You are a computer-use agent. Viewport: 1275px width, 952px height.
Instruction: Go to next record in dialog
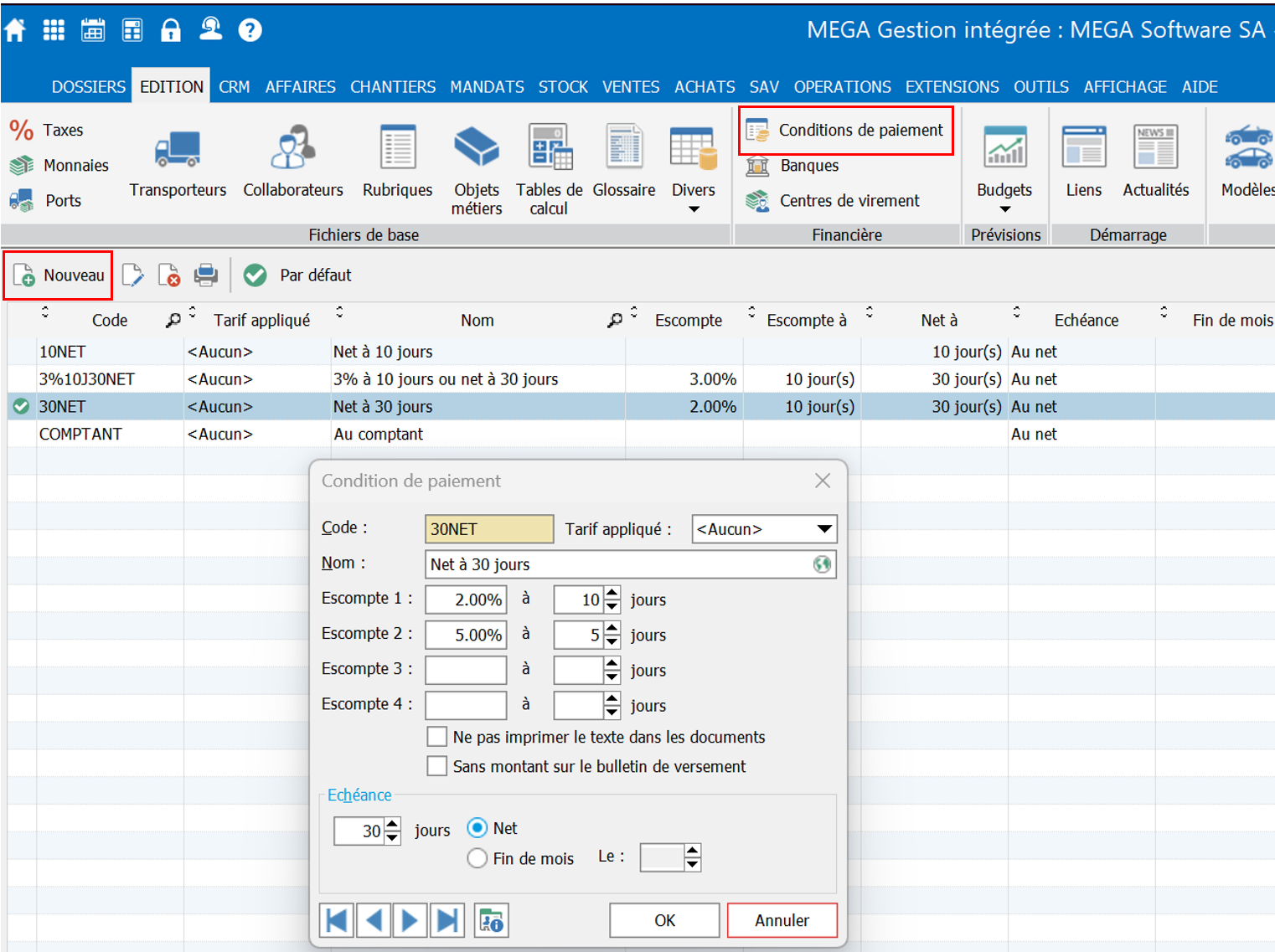click(410, 920)
